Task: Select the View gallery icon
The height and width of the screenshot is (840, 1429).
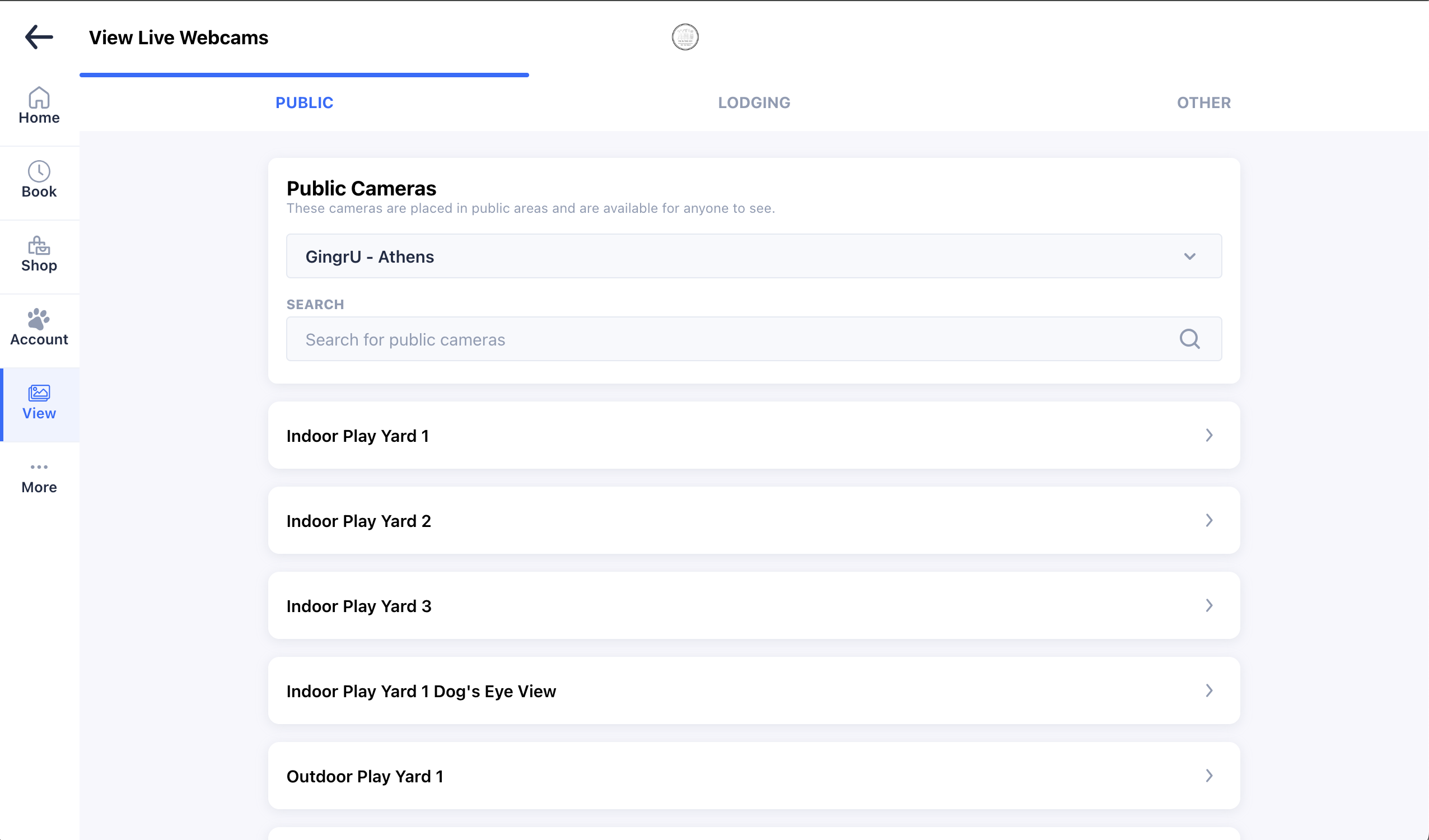Action: click(39, 393)
